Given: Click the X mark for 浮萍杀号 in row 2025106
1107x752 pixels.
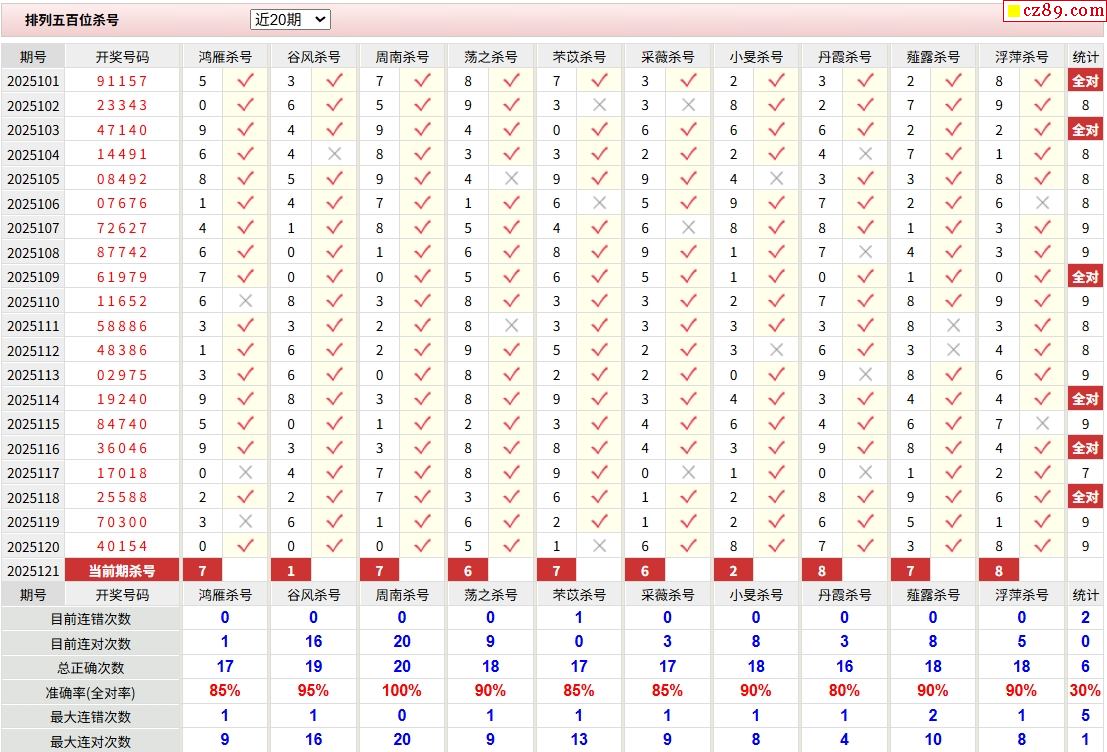Looking at the screenshot, I should click(x=1043, y=203).
